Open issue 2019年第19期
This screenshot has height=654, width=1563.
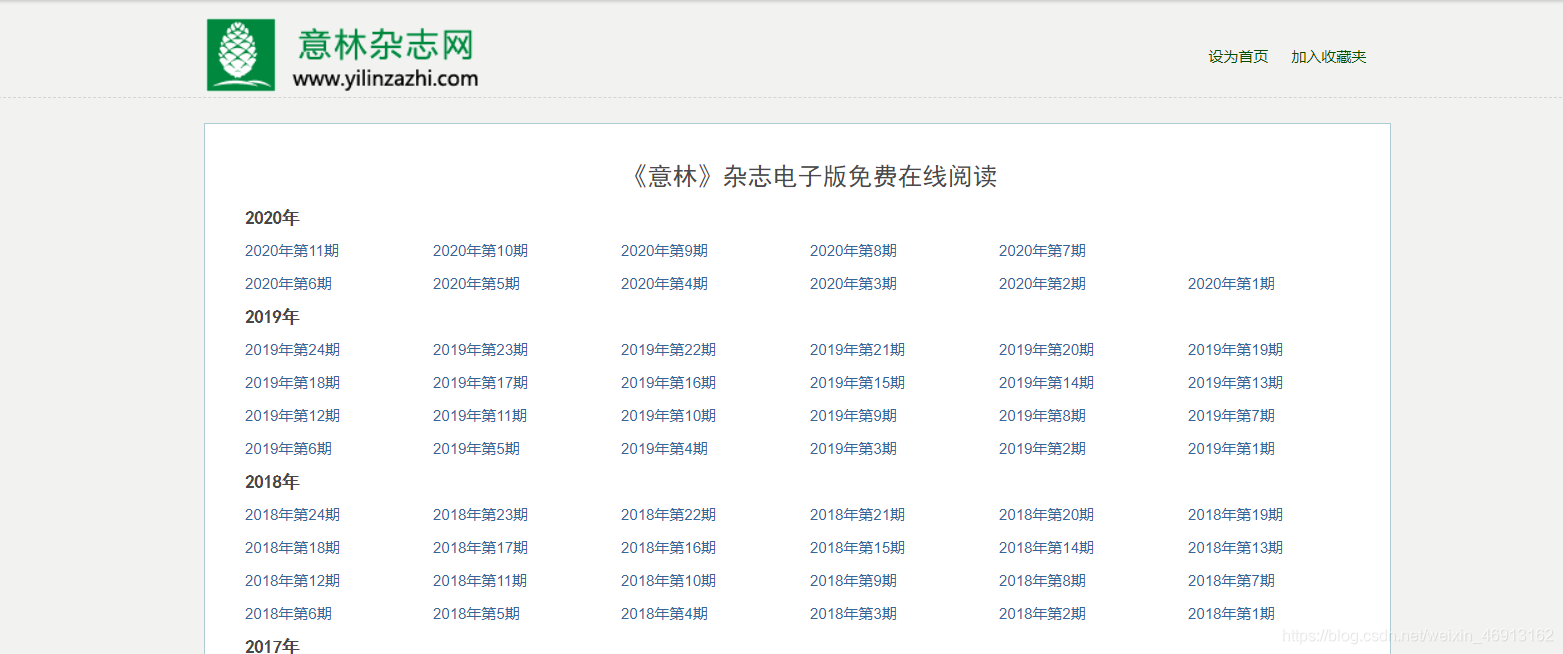point(1235,350)
